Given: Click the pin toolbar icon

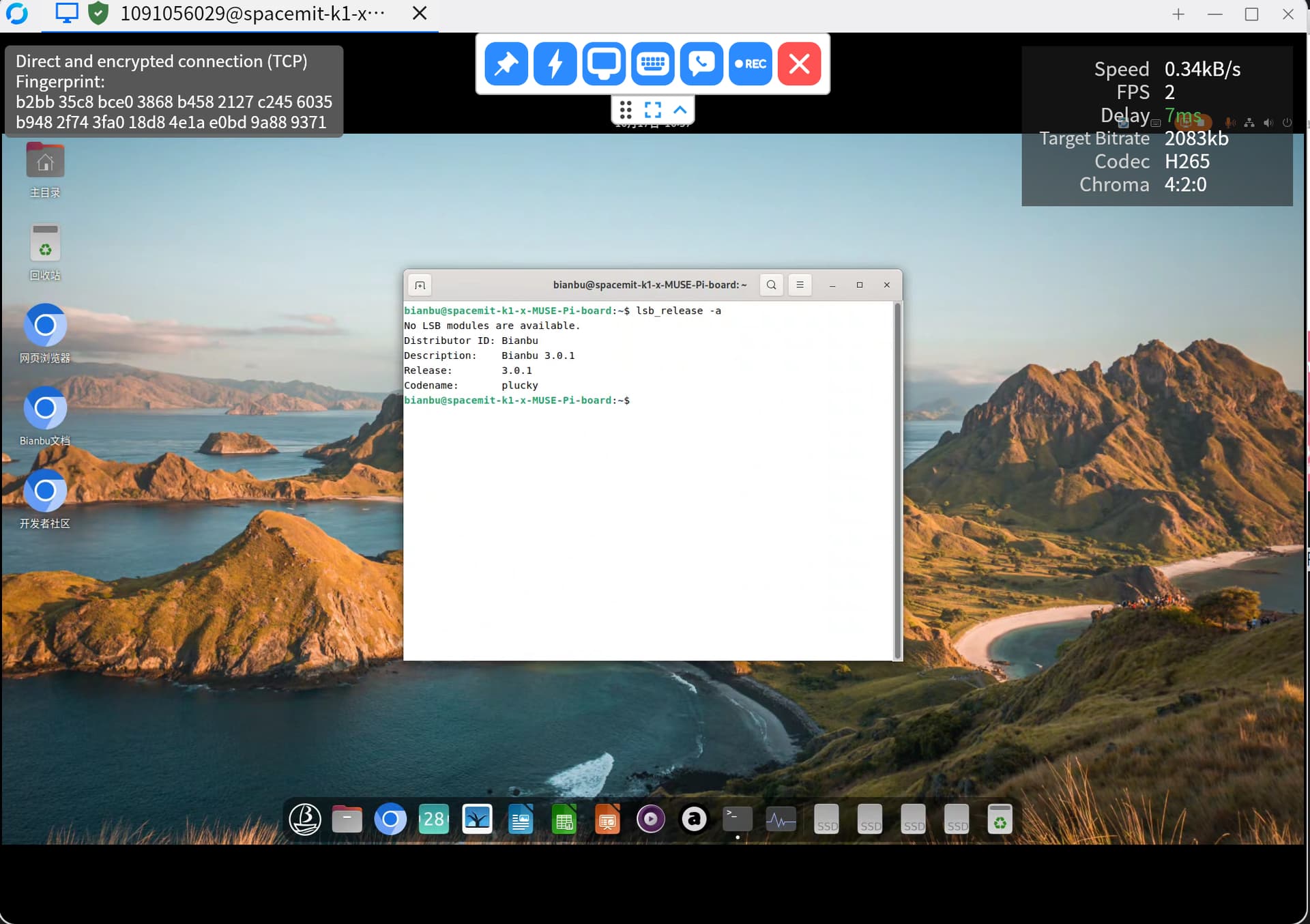Looking at the screenshot, I should tap(506, 64).
